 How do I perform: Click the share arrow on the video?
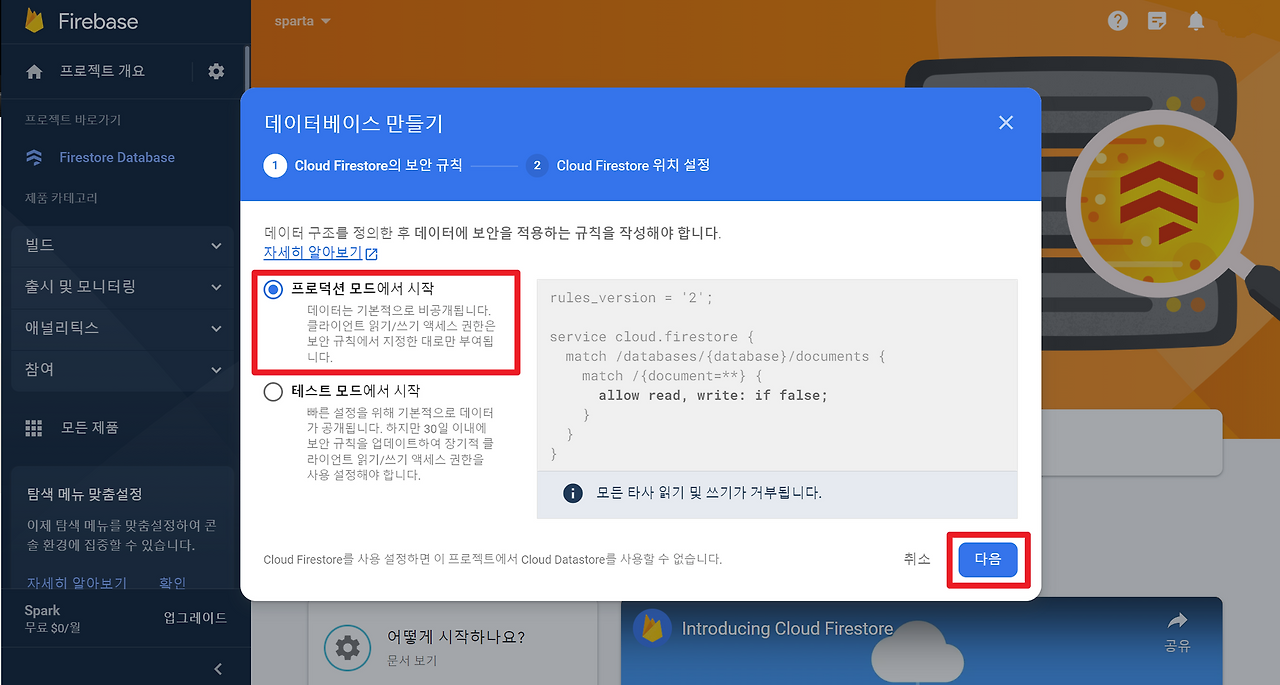coord(1177,620)
